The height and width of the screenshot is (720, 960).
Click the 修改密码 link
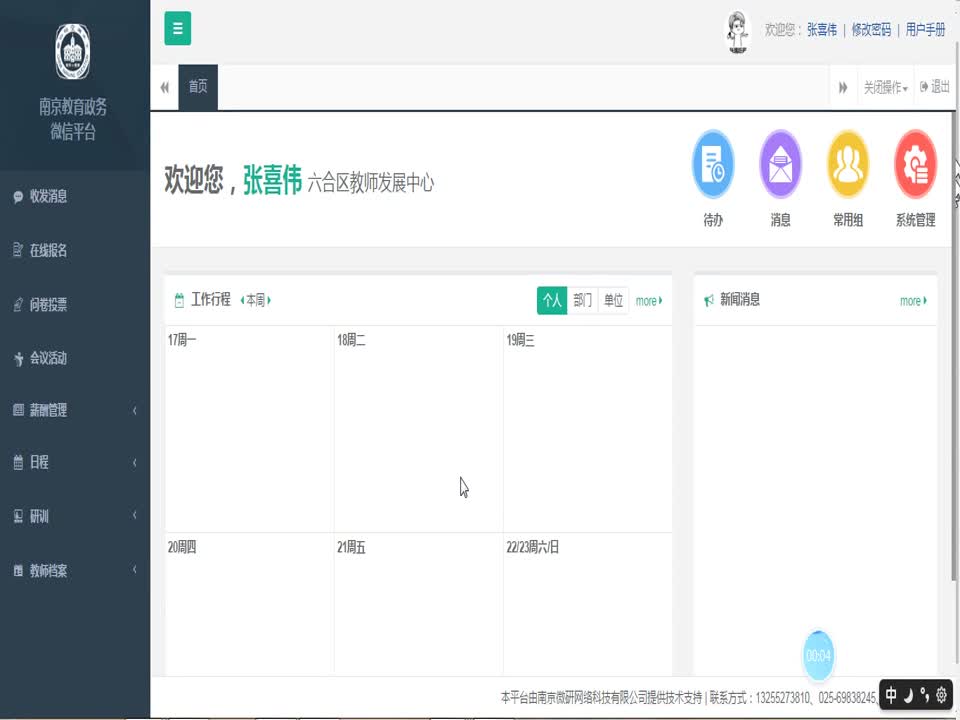[x=871, y=30]
